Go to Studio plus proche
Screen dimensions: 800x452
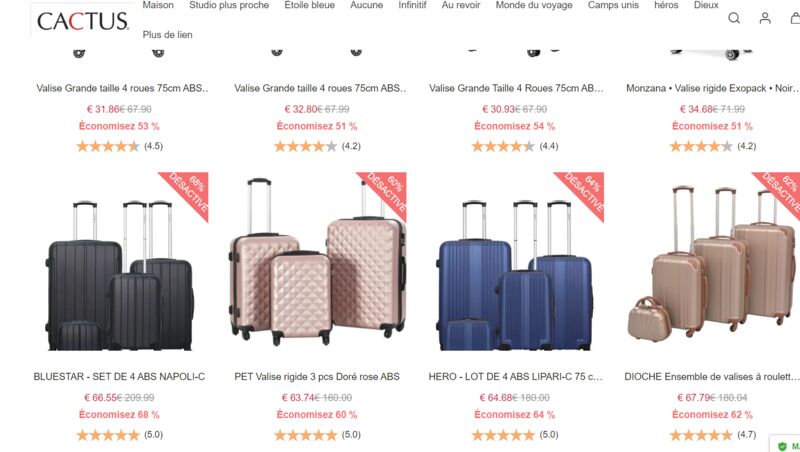tap(229, 5)
